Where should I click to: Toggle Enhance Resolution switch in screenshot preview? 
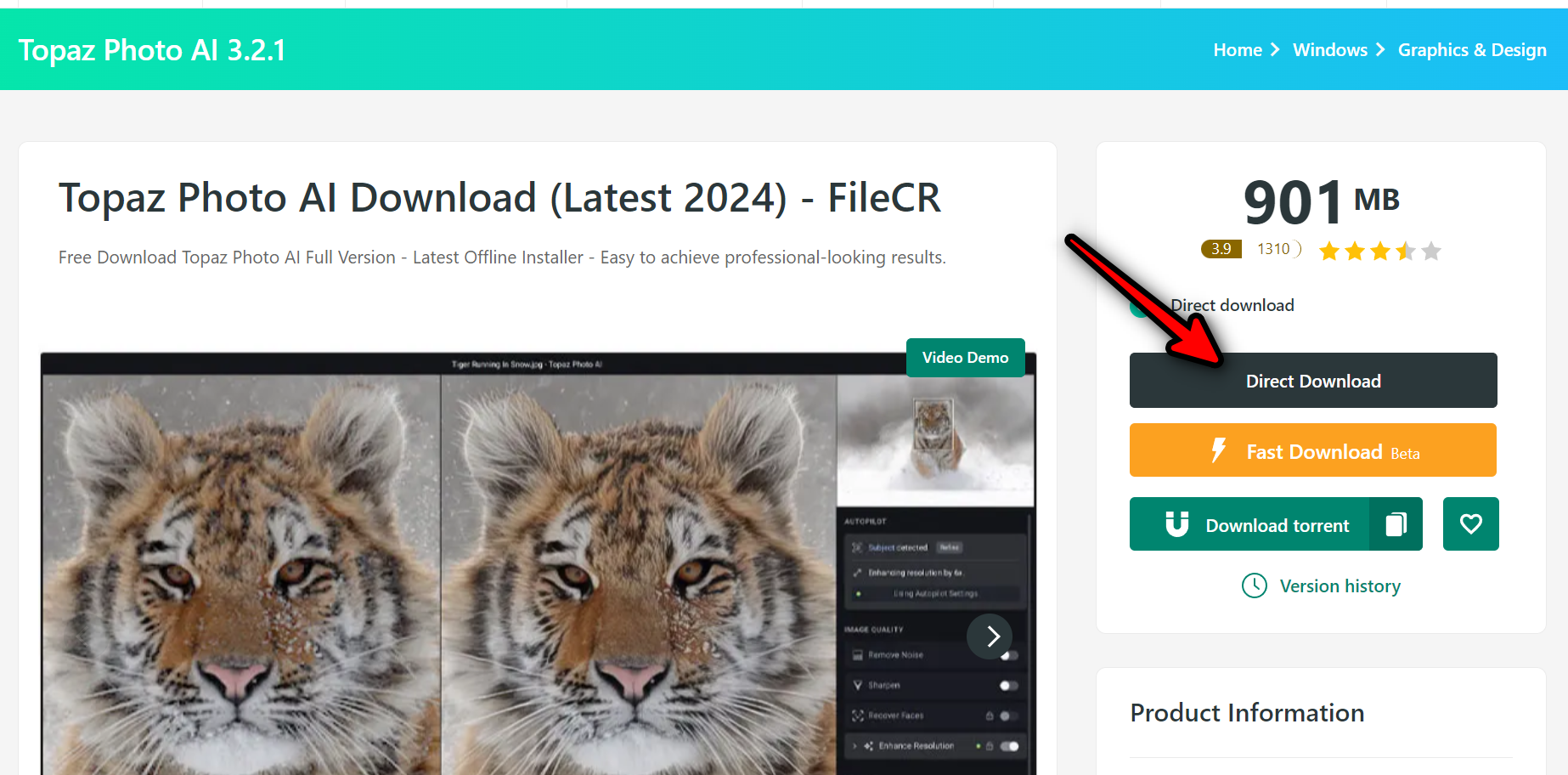1009,746
